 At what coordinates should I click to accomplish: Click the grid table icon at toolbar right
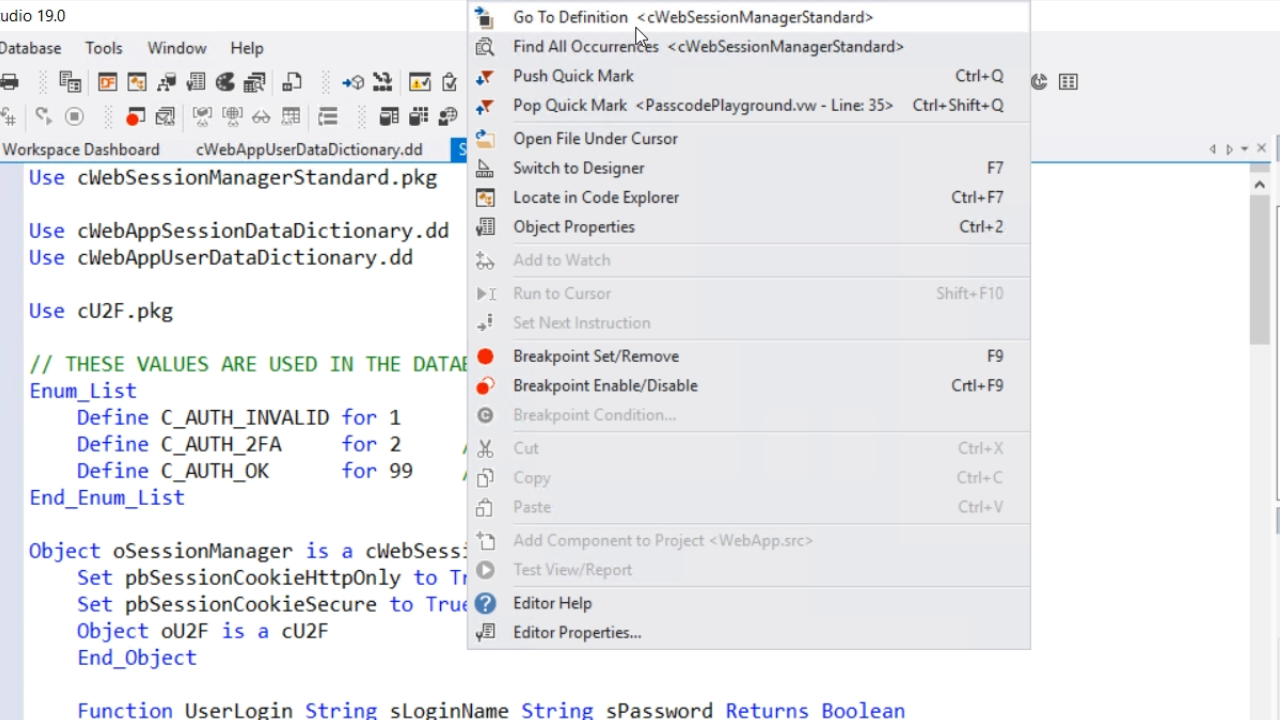pyautogui.click(x=1068, y=82)
